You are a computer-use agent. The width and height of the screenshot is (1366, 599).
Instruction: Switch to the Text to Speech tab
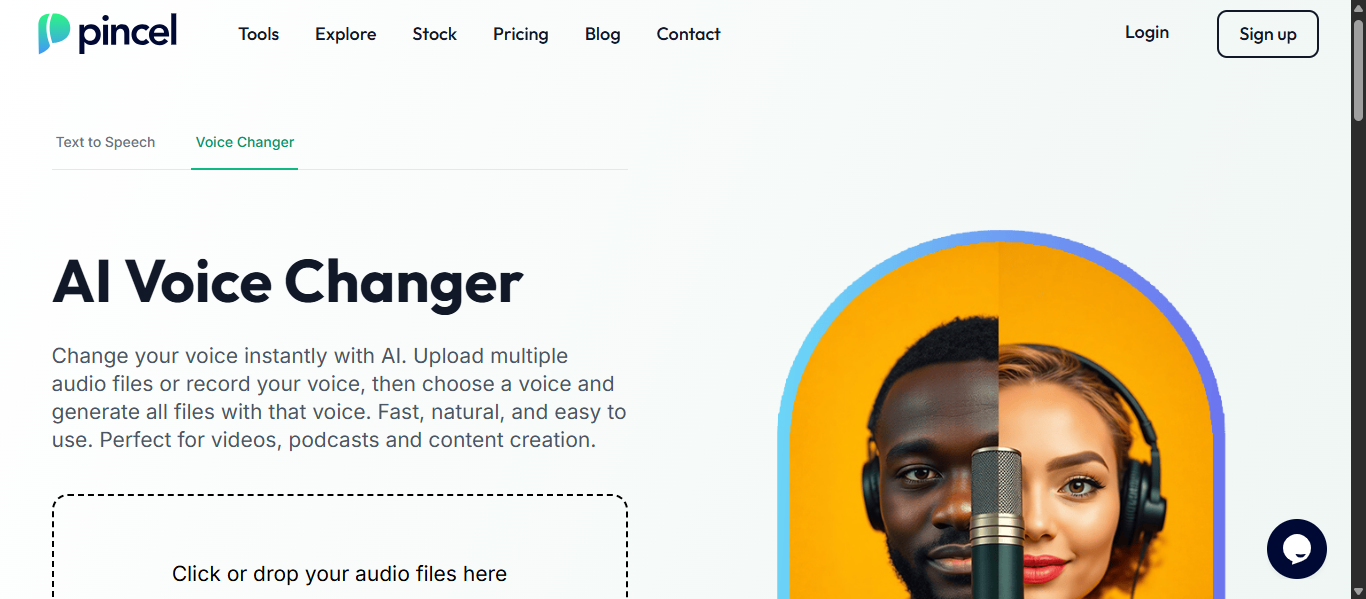click(106, 142)
